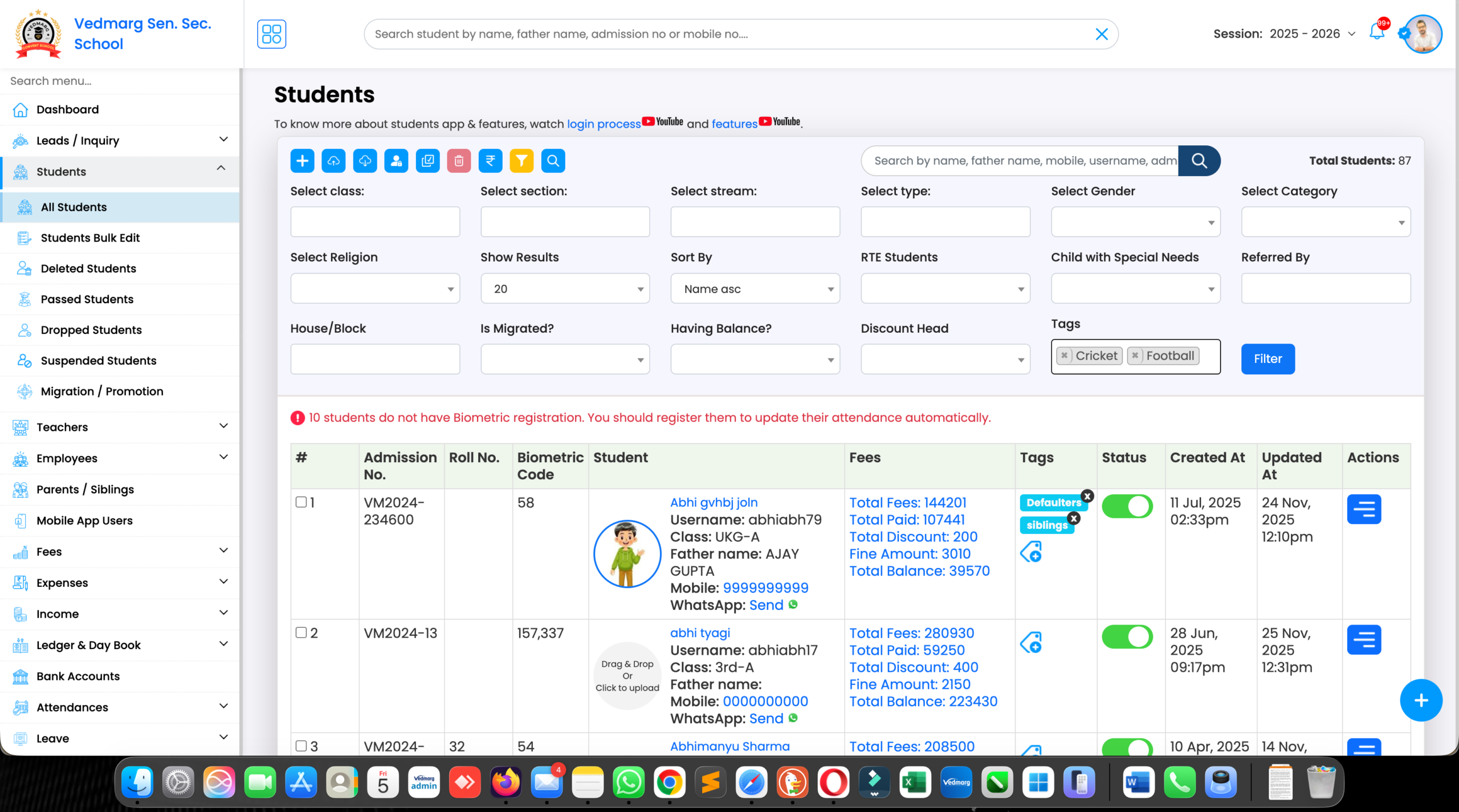Viewport: 1459px width, 812px height.
Task: Click the rupee fees icon in toolbar
Action: [490, 161]
